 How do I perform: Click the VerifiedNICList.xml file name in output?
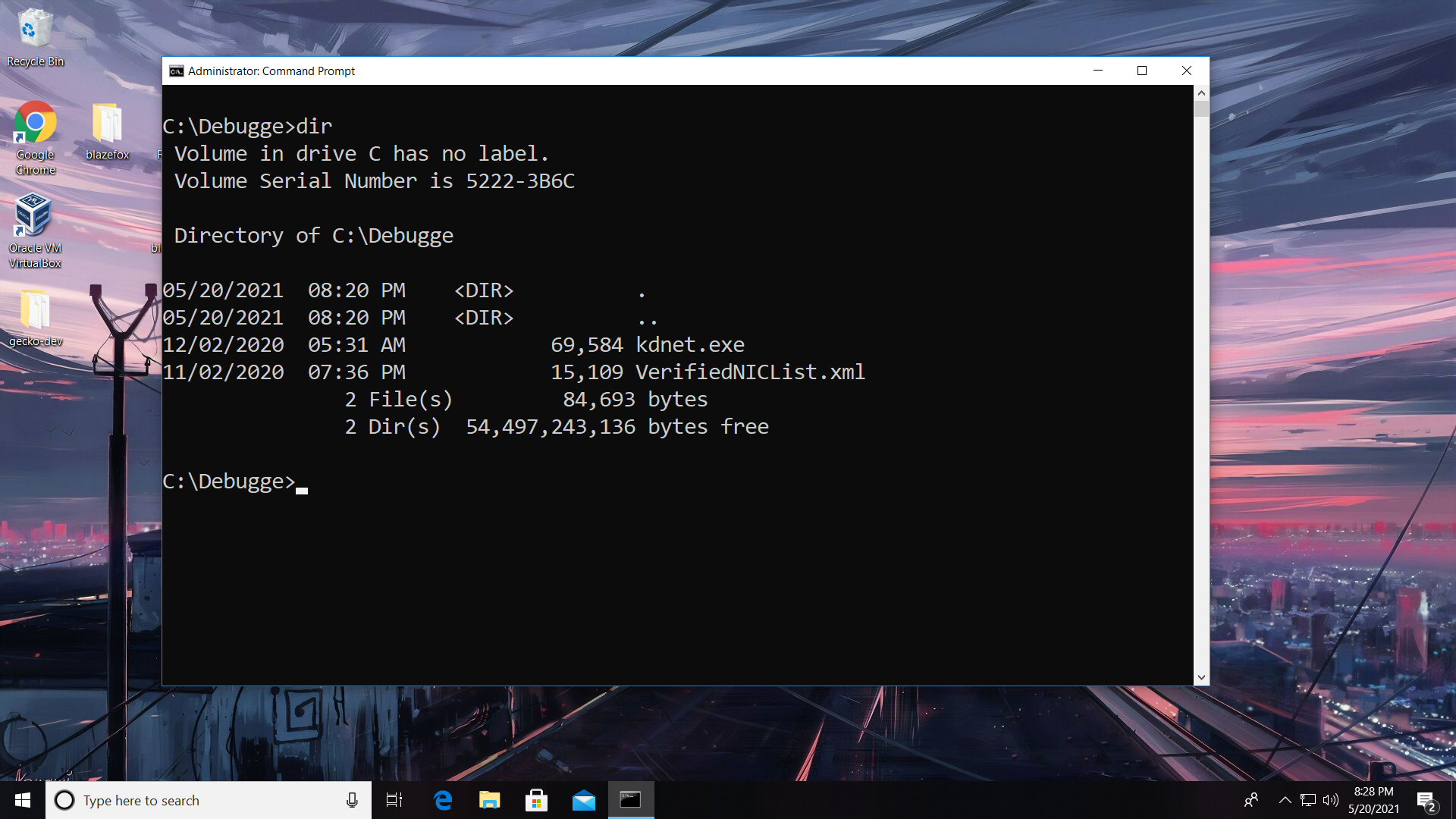750,372
